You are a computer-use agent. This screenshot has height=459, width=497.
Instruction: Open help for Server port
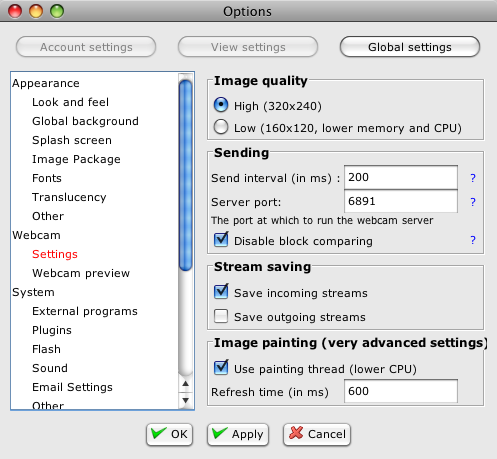[x=473, y=202]
